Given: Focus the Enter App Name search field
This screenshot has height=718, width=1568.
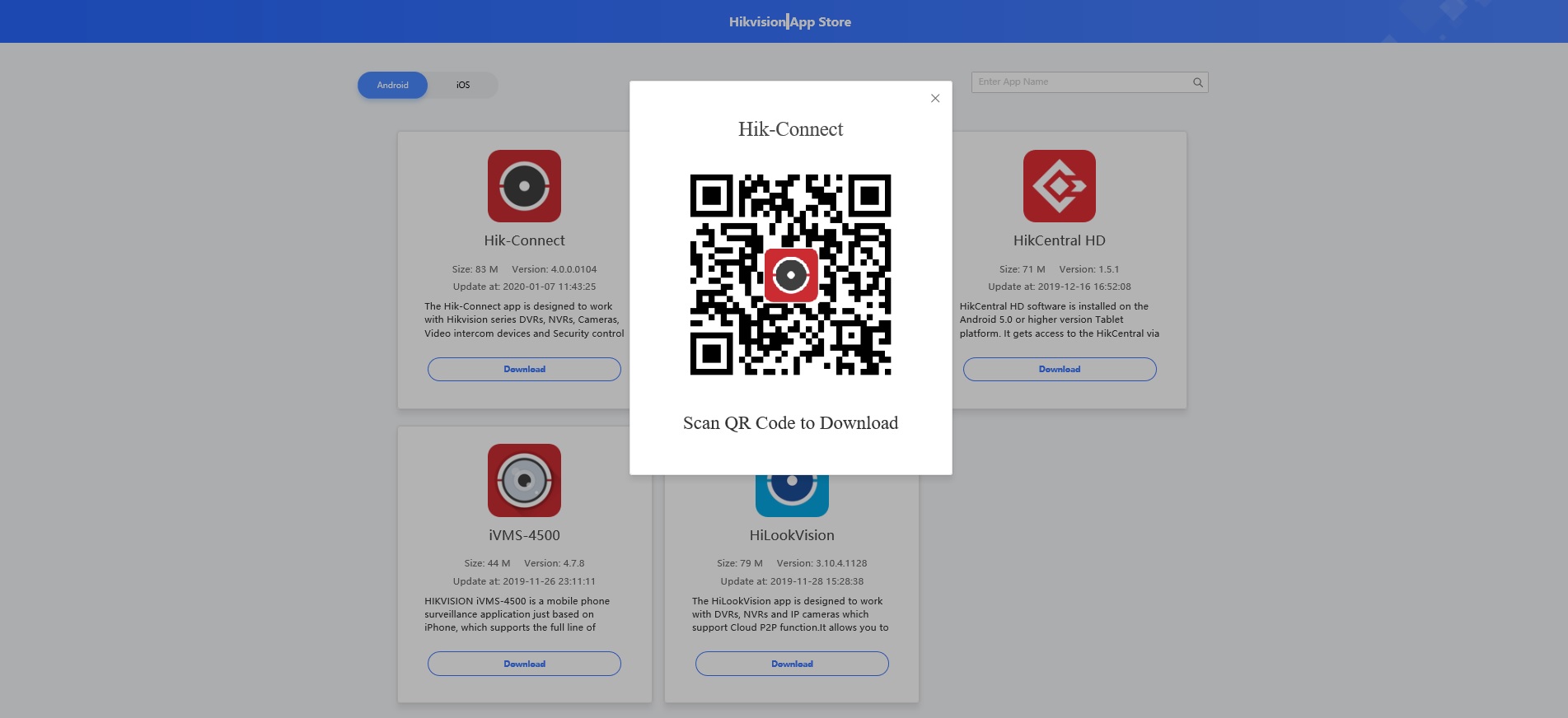Looking at the screenshot, I should [1079, 82].
